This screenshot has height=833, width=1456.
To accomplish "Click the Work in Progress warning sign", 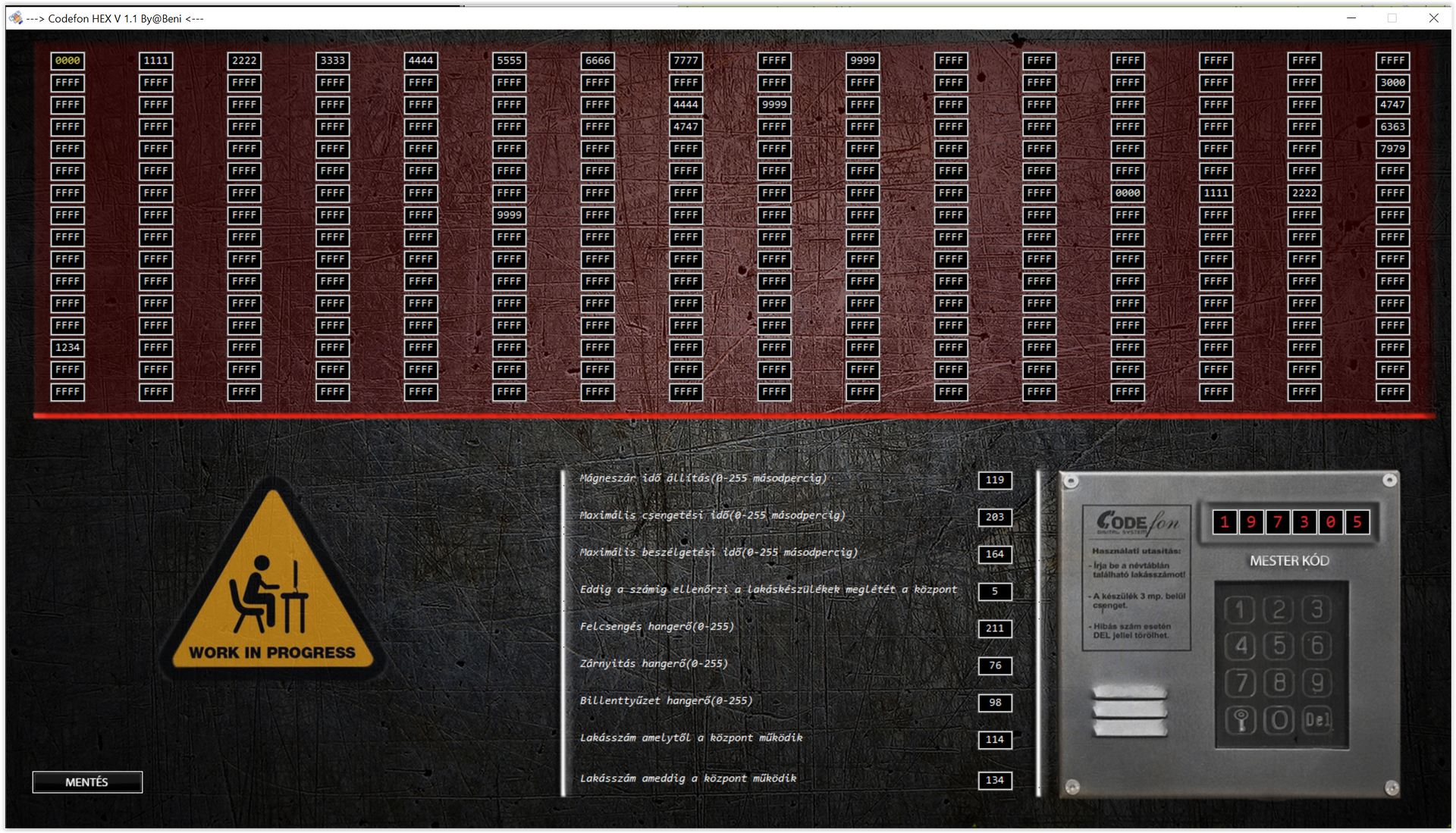I will coord(273,587).
